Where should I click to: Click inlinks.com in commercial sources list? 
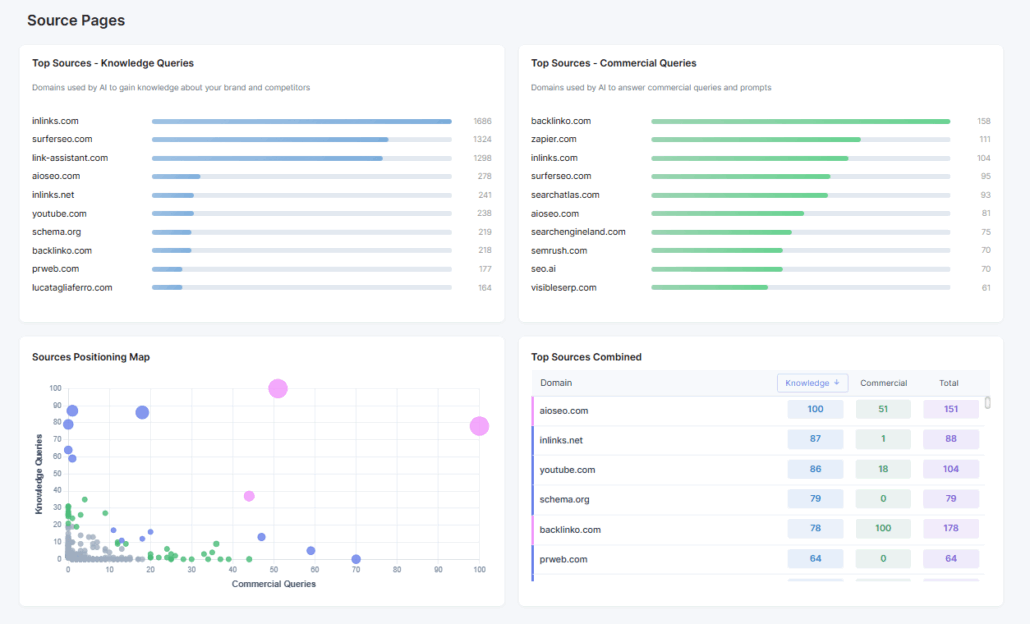click(554, 158)
